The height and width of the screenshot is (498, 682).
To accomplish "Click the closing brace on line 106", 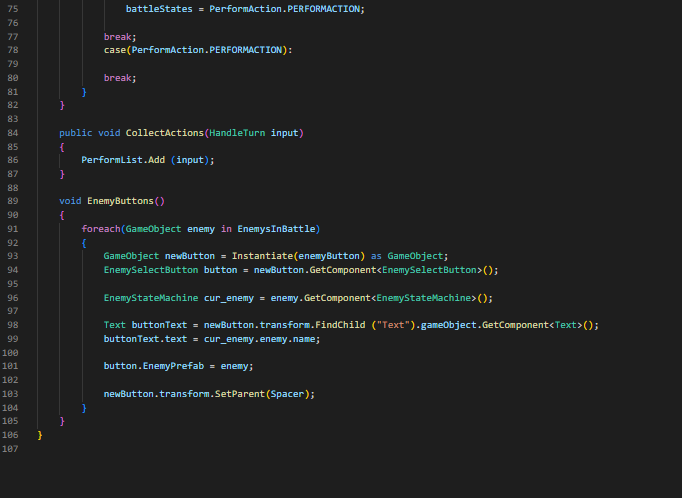I will pos(40,435).
